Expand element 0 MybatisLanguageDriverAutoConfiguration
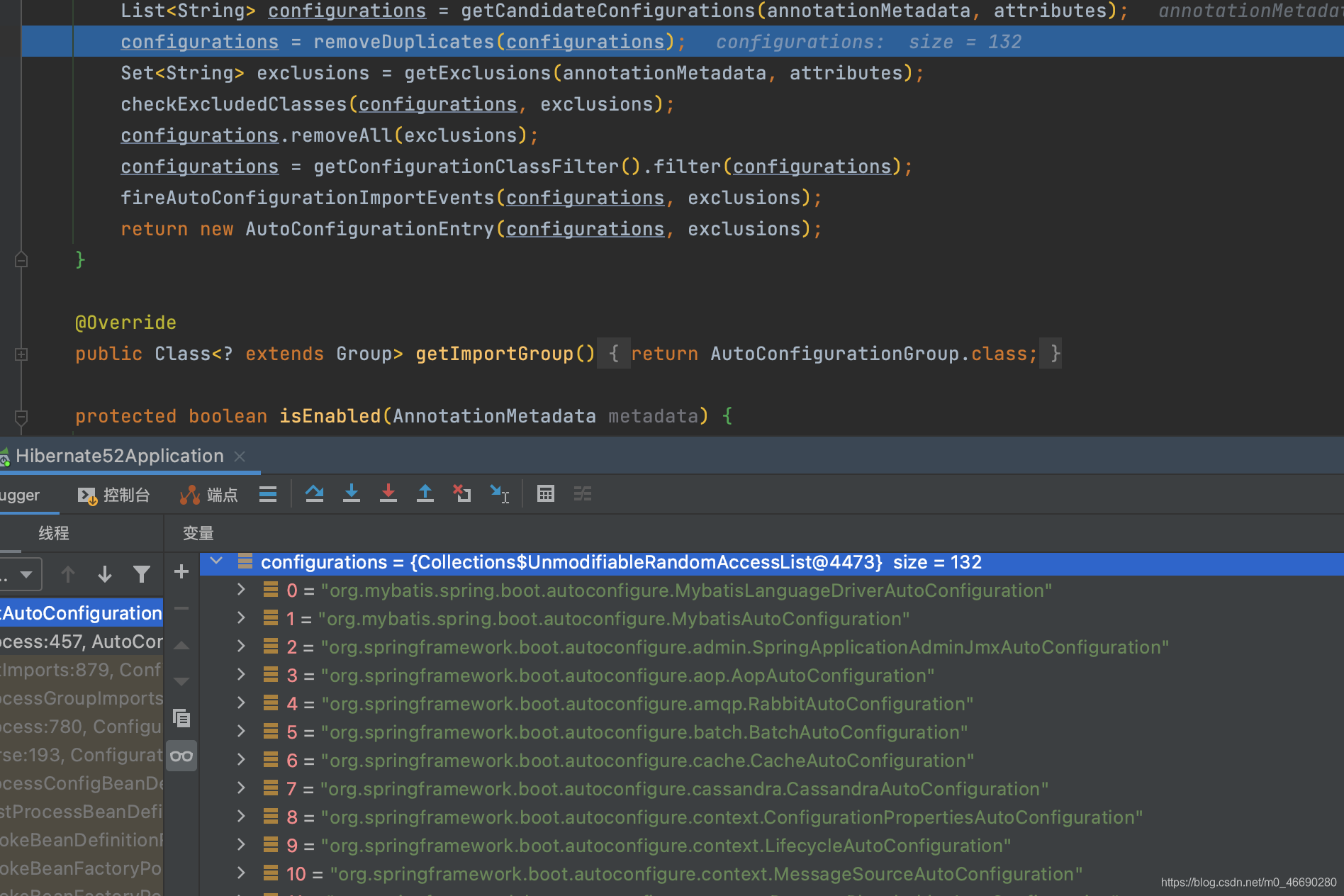 tap(241, 590)
